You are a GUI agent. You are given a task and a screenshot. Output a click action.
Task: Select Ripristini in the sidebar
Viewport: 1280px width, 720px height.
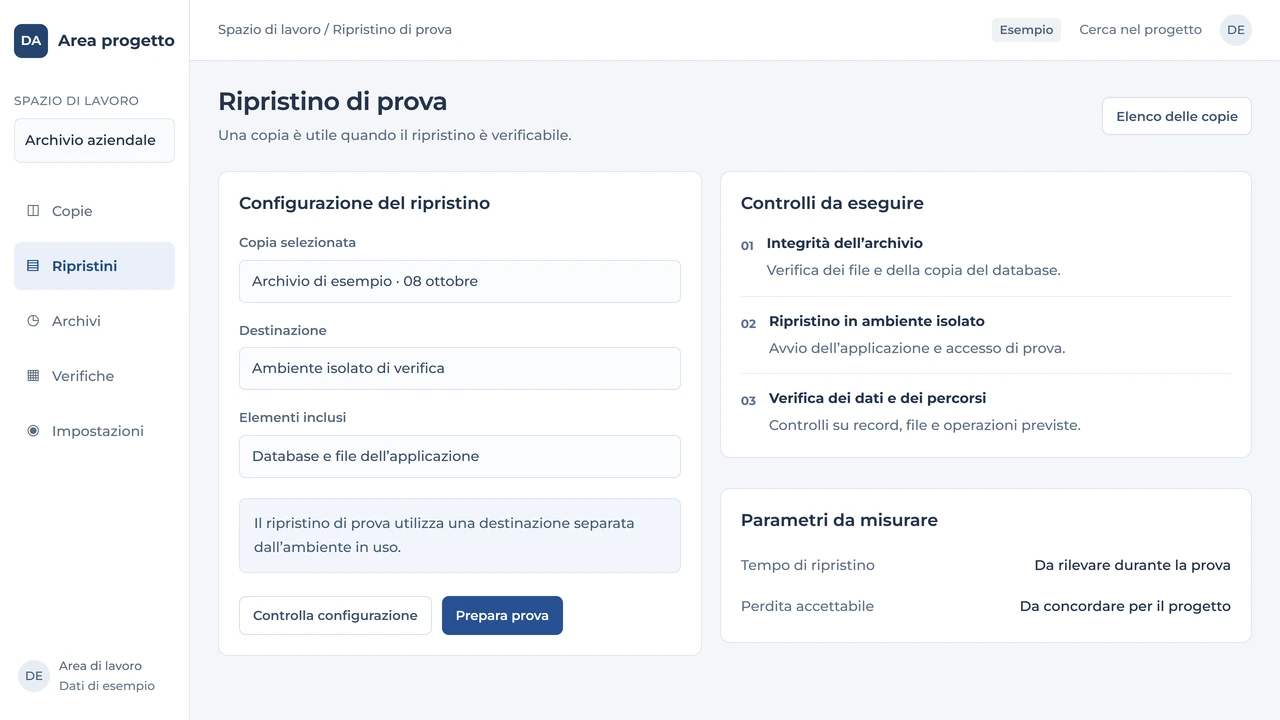[x=94, y=266]
